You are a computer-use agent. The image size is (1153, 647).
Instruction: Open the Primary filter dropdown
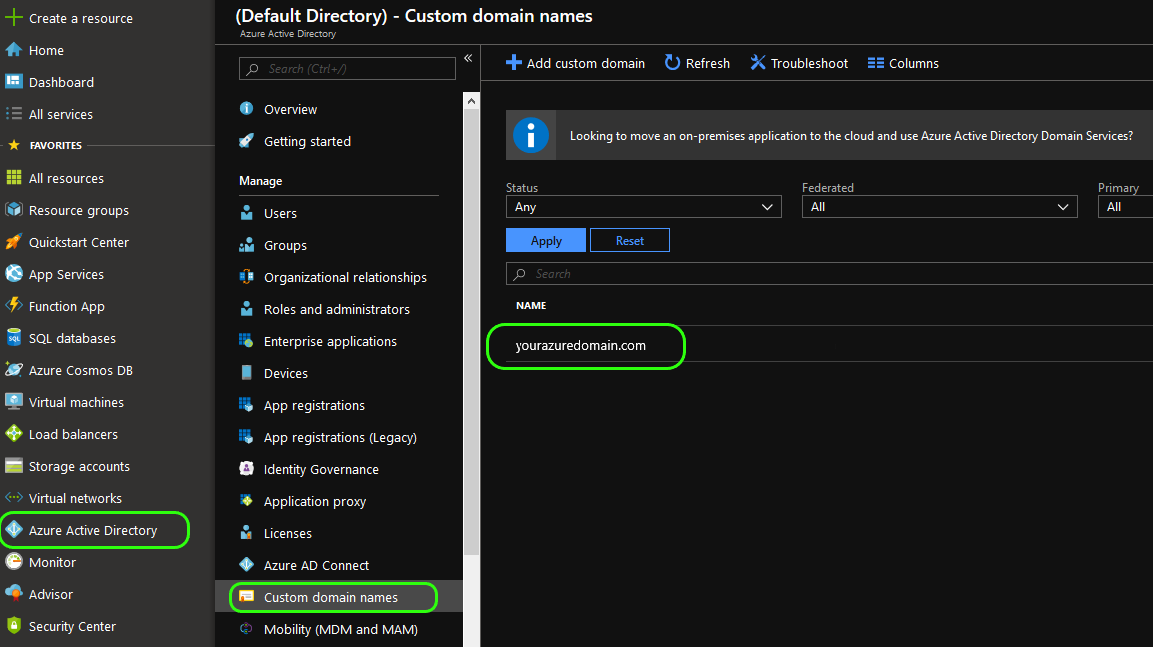1125,207
